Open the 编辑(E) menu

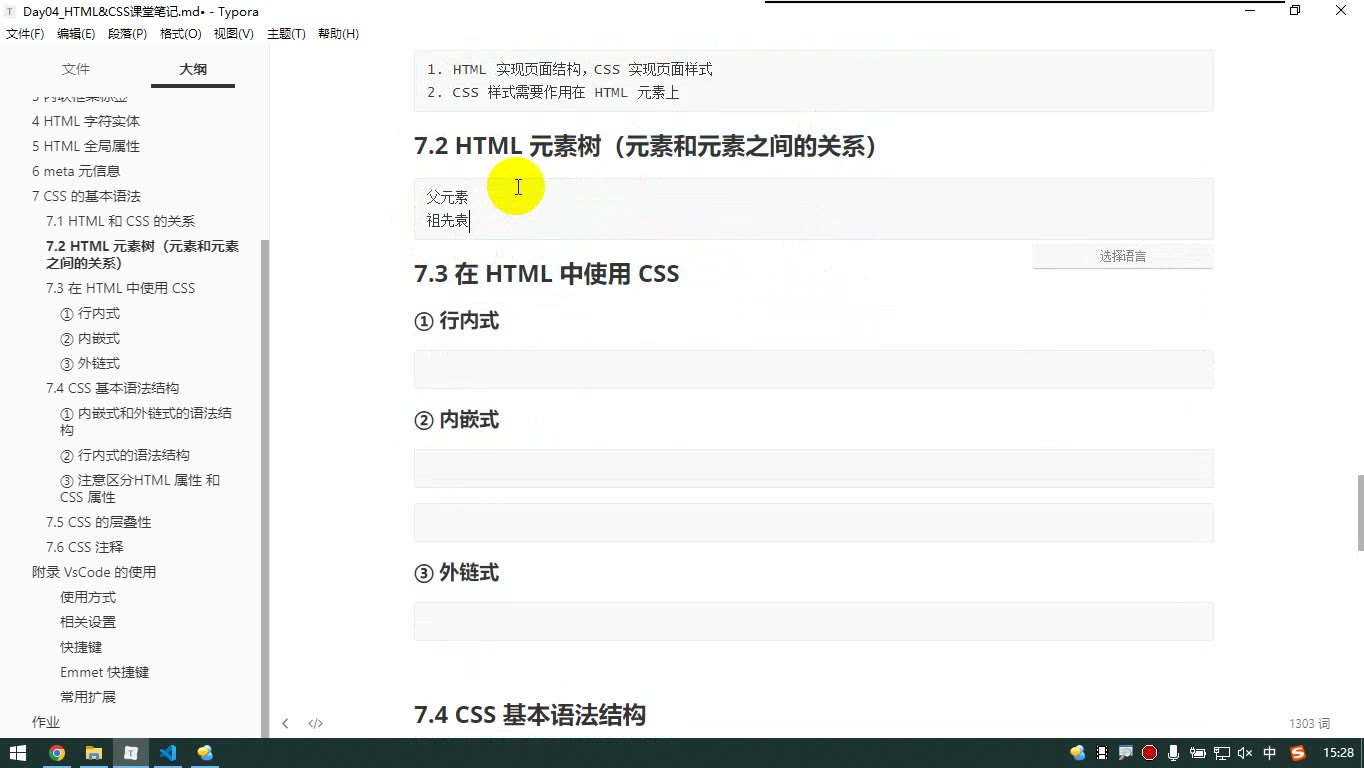76,34
